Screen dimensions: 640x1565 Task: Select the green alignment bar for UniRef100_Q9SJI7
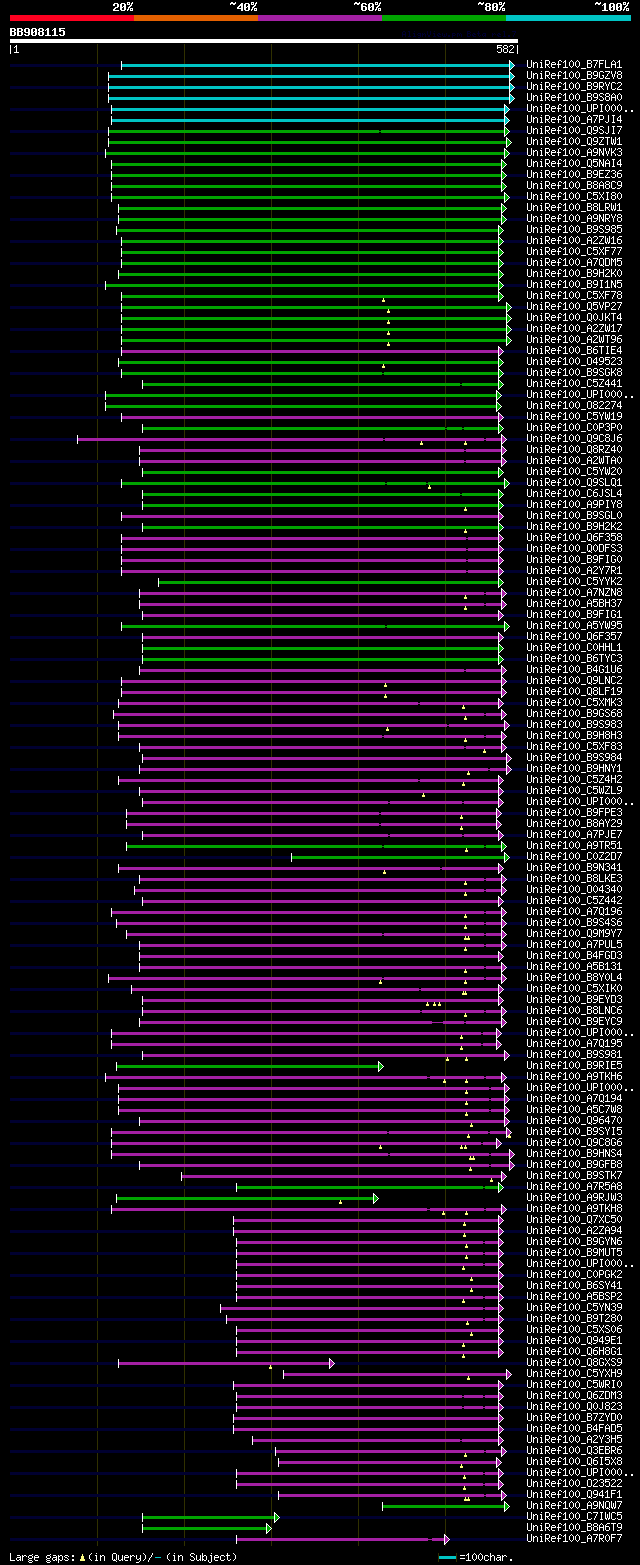pyautogui.click(x=309, y=131)
